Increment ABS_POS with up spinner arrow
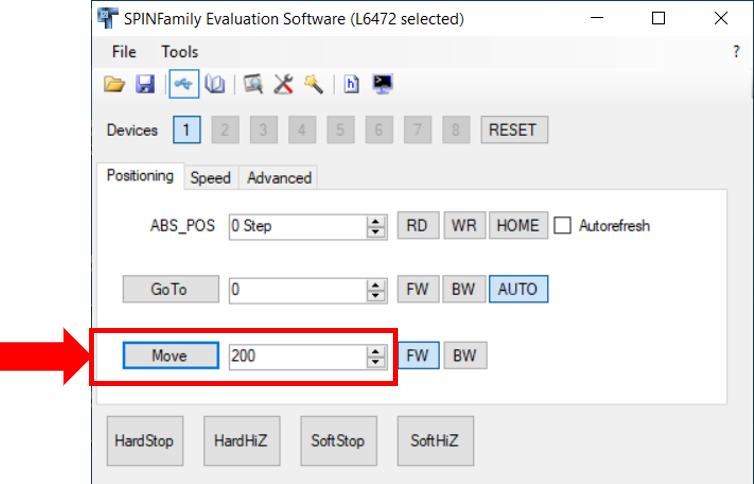 [376, 221]
